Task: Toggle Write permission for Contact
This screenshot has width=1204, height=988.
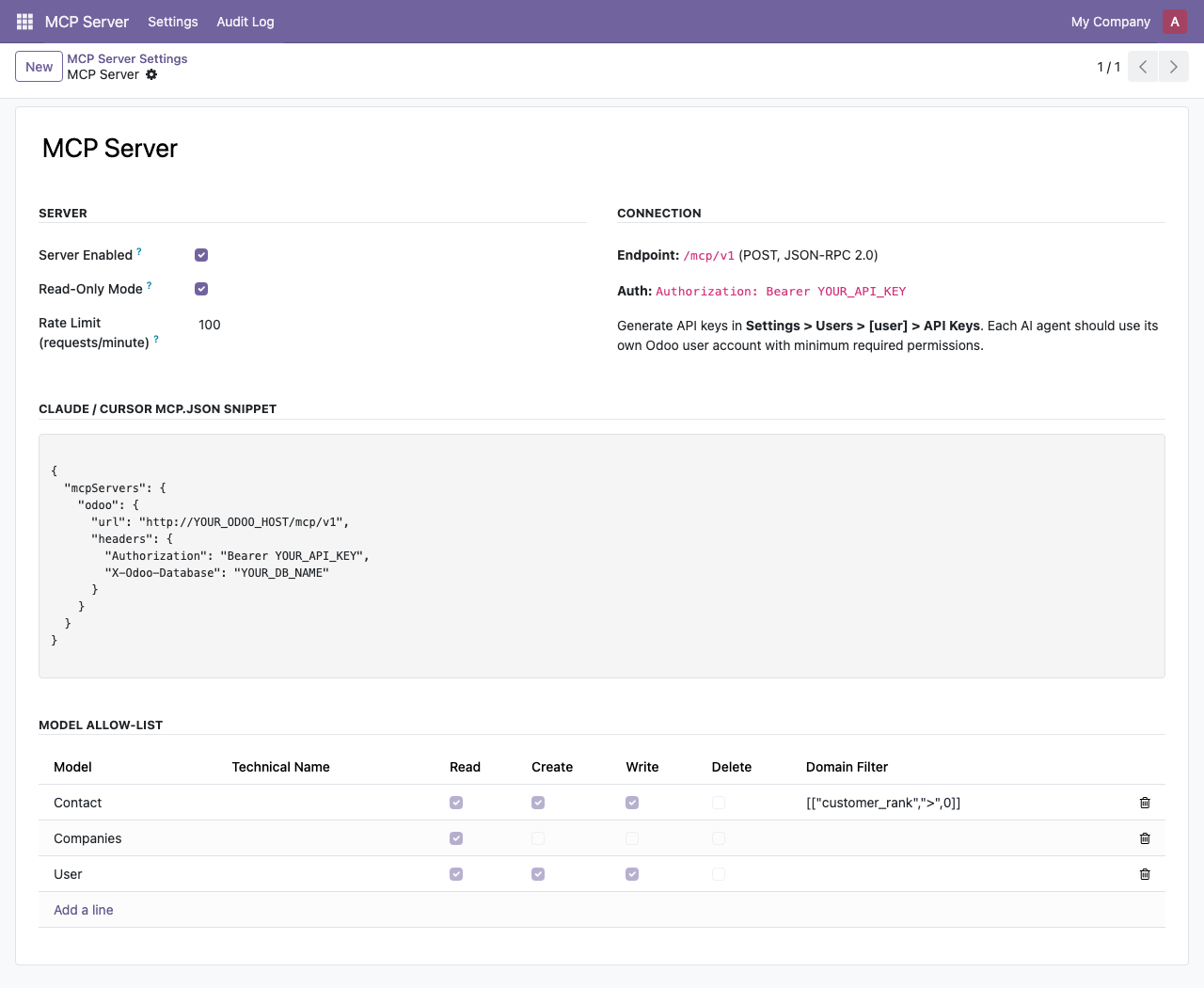Action: [632, 803]
